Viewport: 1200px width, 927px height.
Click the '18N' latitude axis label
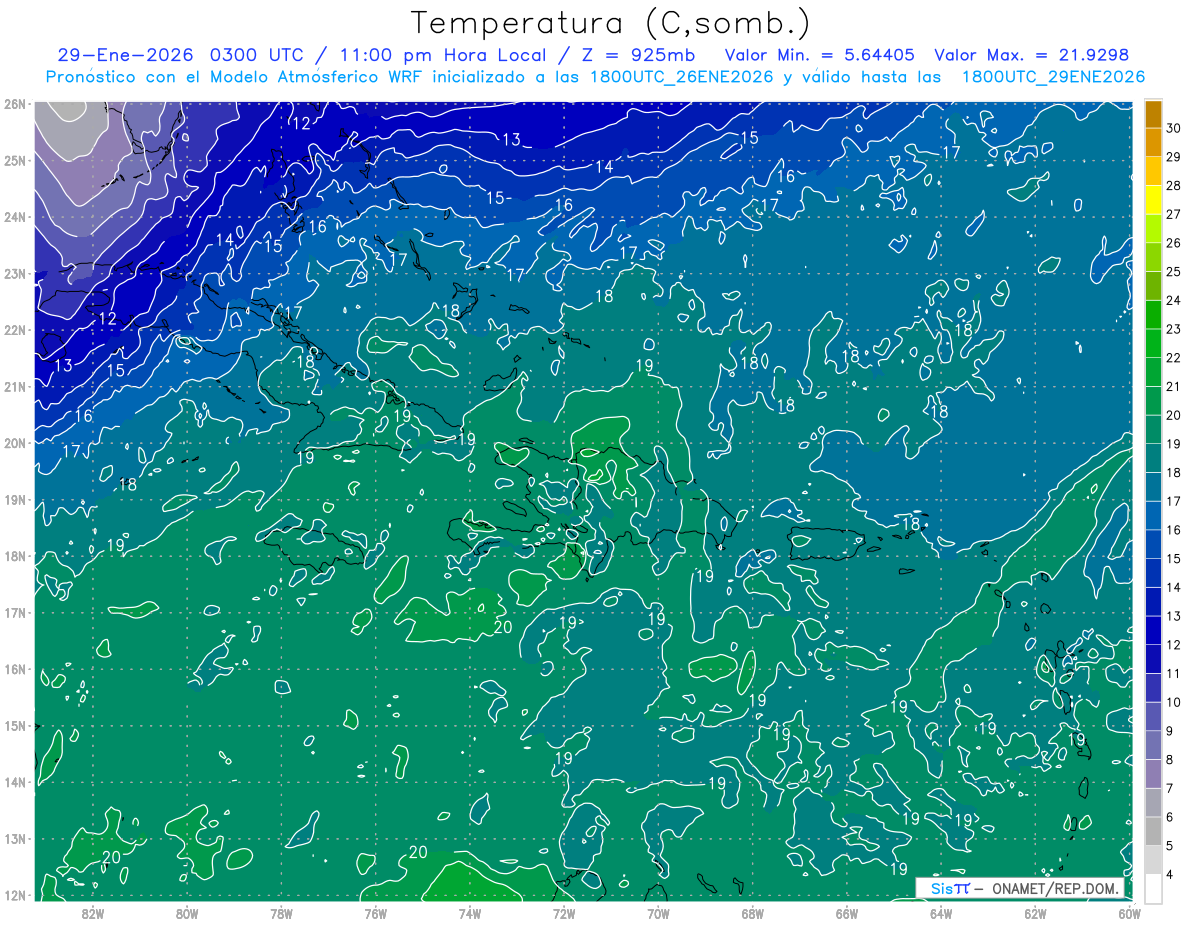tap(15, 556)
